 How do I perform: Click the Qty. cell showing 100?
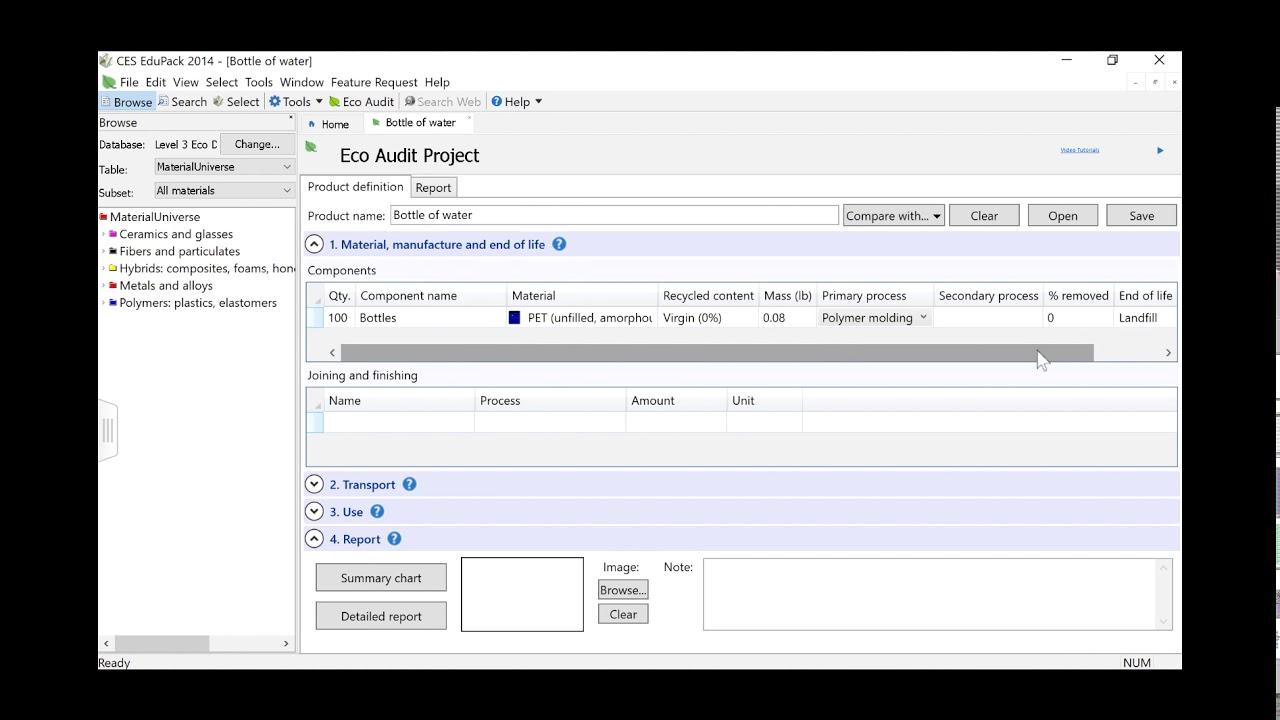338,318
